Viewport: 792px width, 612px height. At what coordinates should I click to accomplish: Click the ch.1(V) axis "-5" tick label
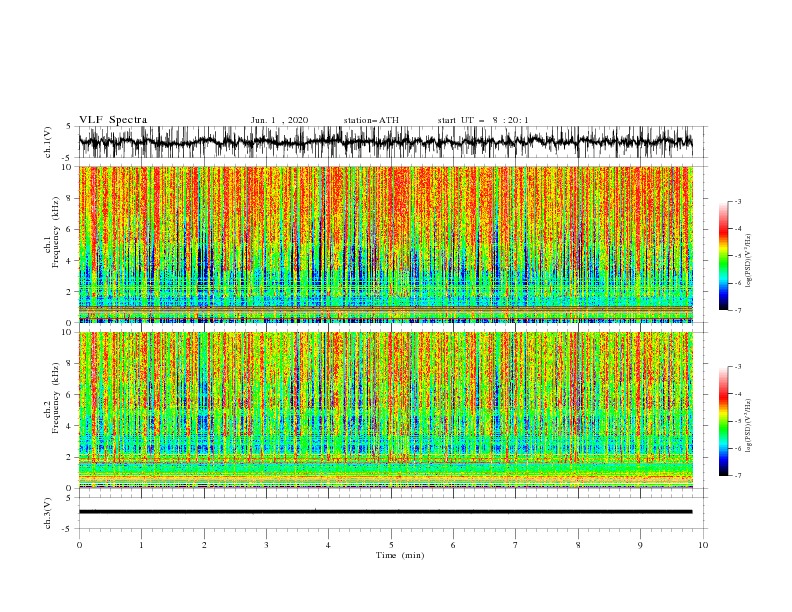[x=68, y=158]
